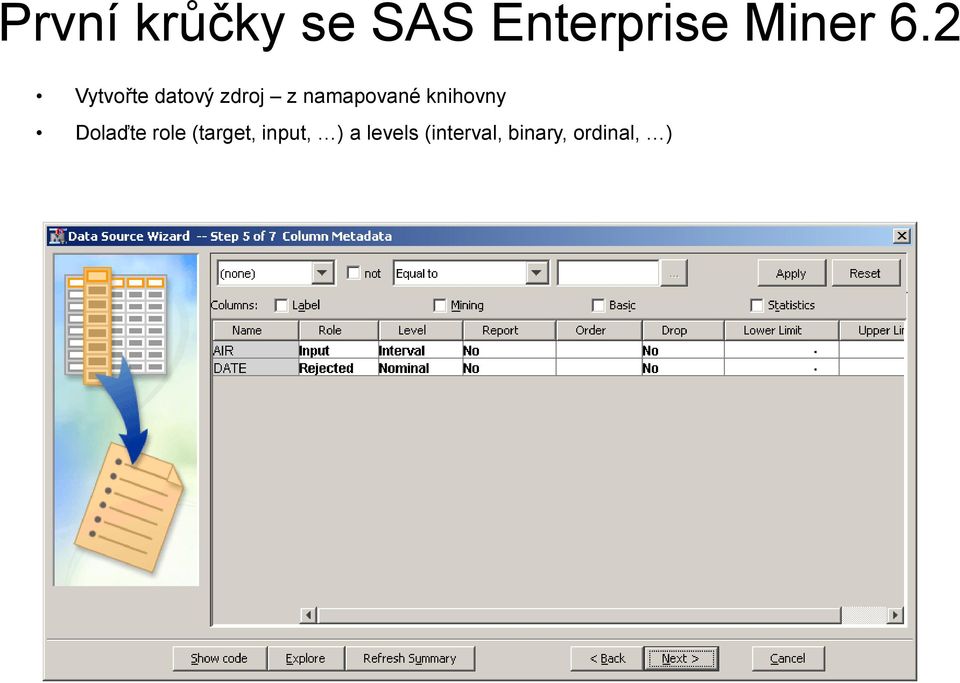Enable the Mining columns checkbox
The image size is (960, 683).
(440, 305)
